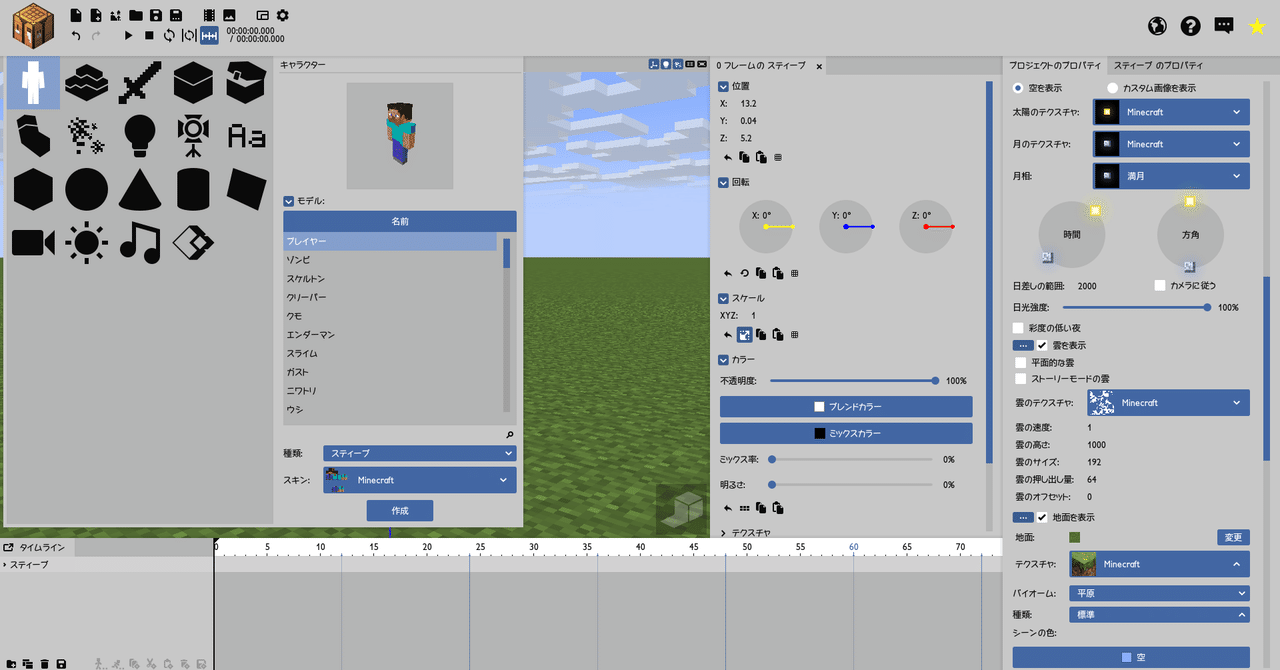Open the 月のテクスチャ dropdown
1280x670 pixels.
coord(1171,144)
